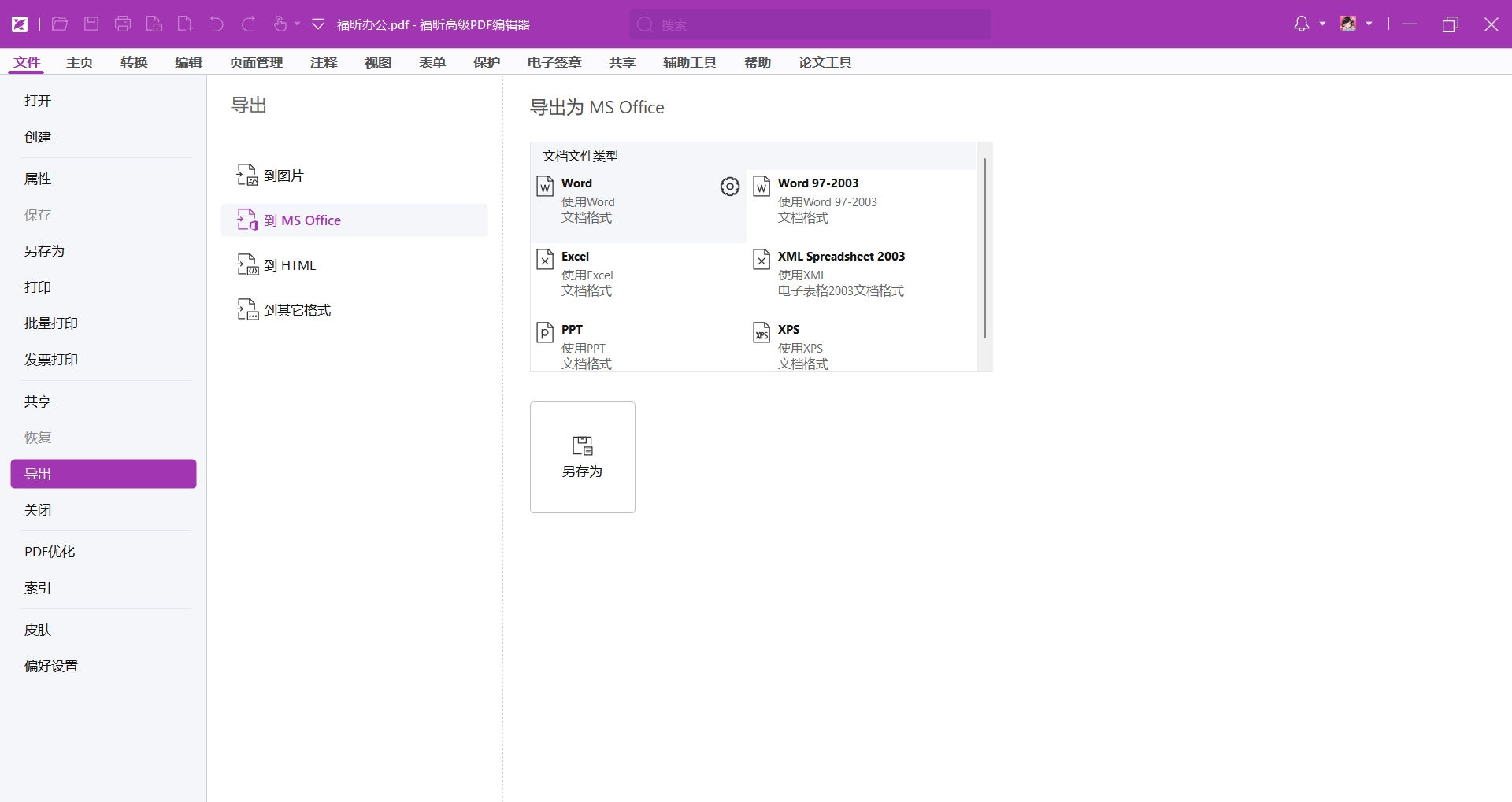Viewport: 1512px width, 802px height.
Task: Click the user avatar picture
Action: (1348, 24)
